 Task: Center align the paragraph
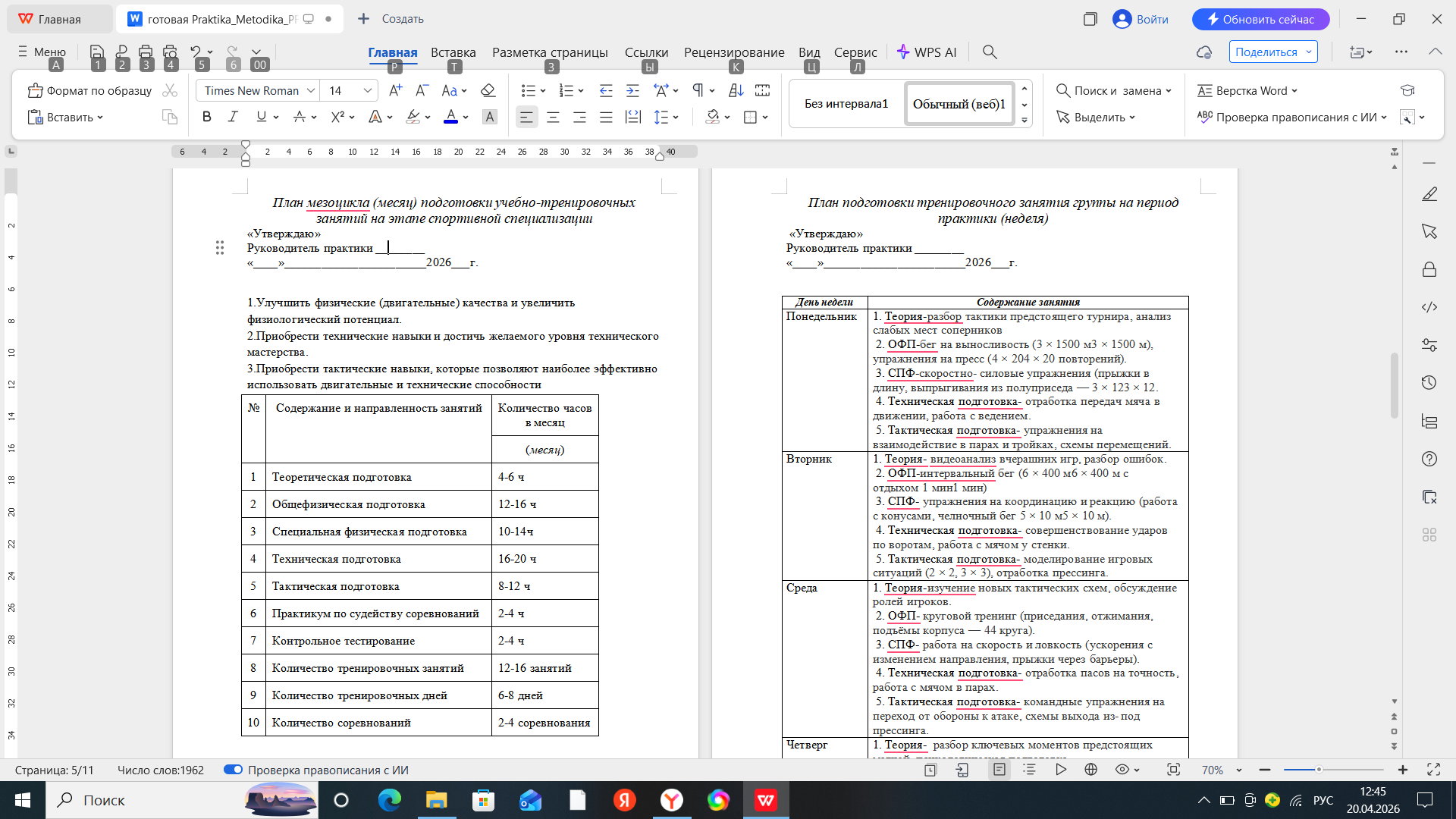(553, 117)
